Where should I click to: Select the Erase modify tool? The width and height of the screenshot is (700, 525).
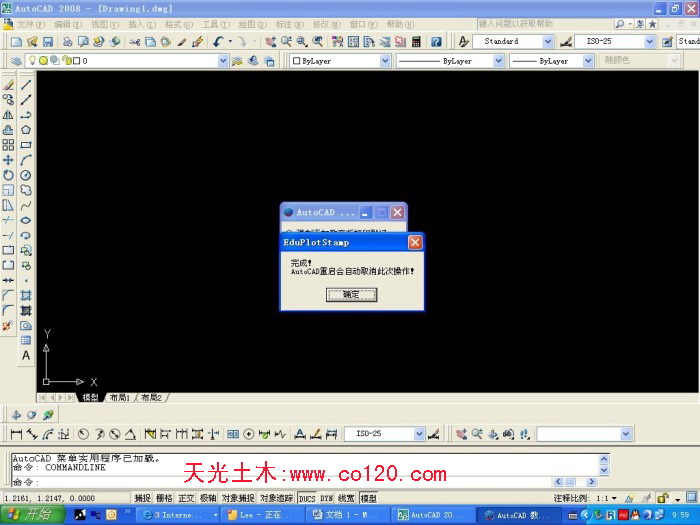[x=8, y=85]
